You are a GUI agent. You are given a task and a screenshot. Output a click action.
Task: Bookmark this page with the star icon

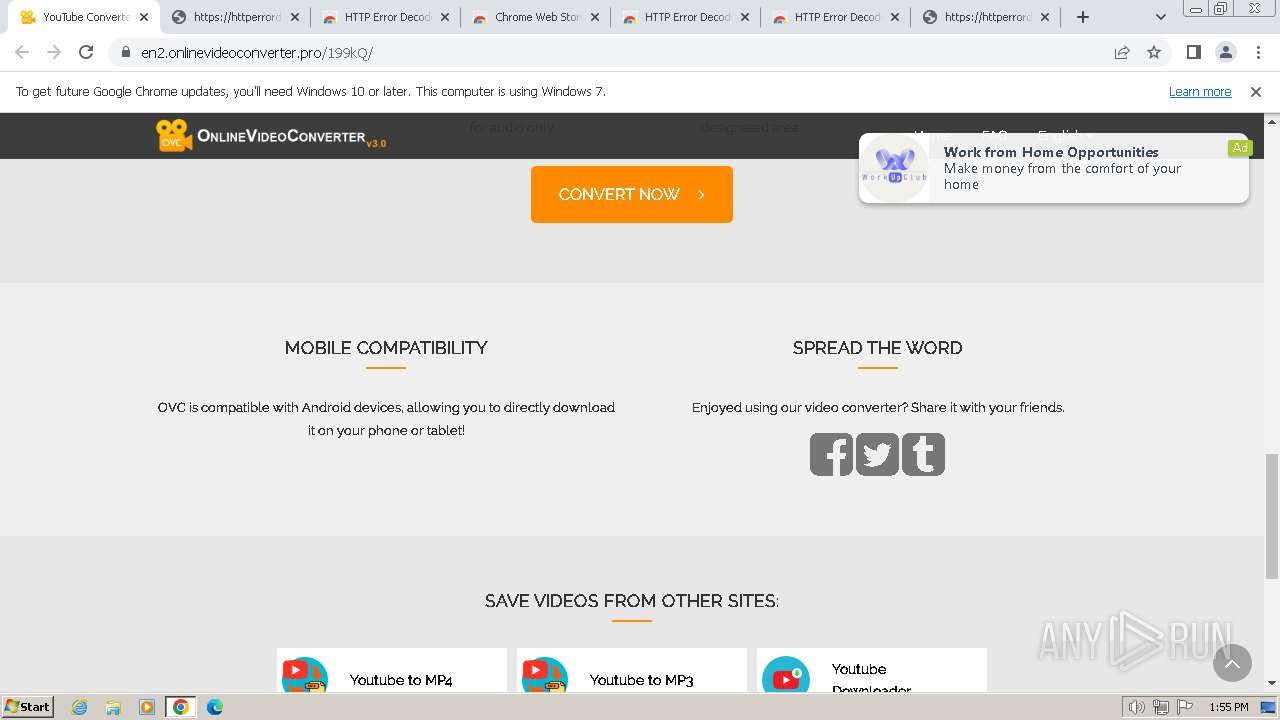(x=1154, y=52)
